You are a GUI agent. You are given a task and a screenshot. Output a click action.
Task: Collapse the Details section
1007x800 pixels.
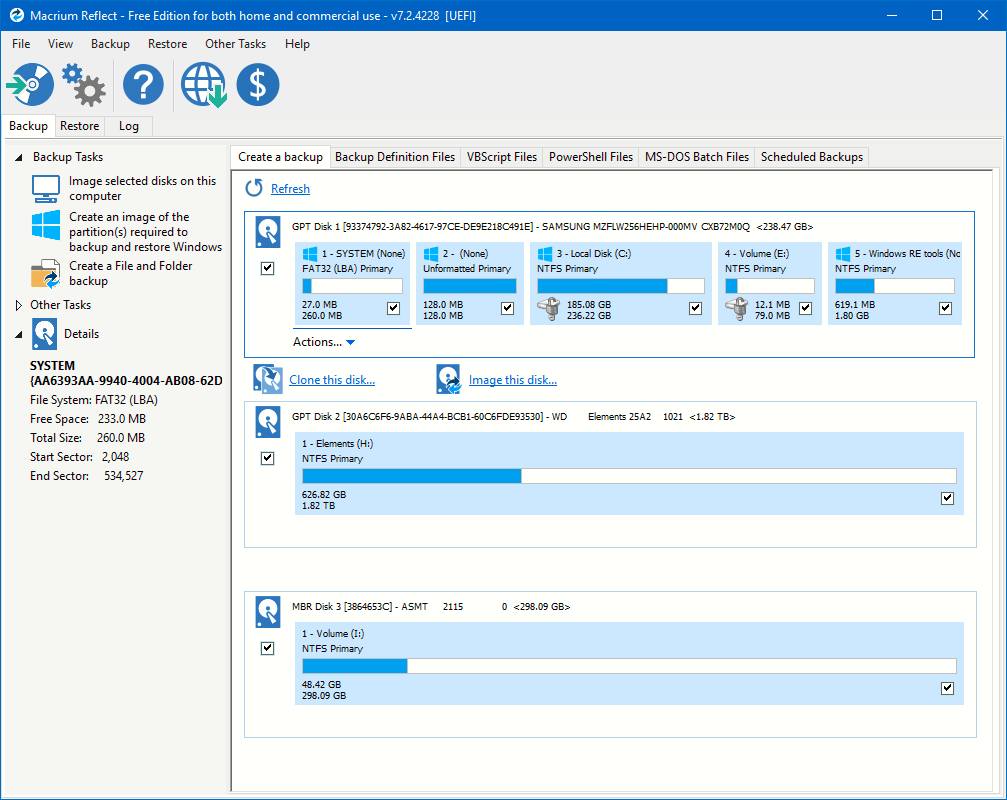(19, 335)
